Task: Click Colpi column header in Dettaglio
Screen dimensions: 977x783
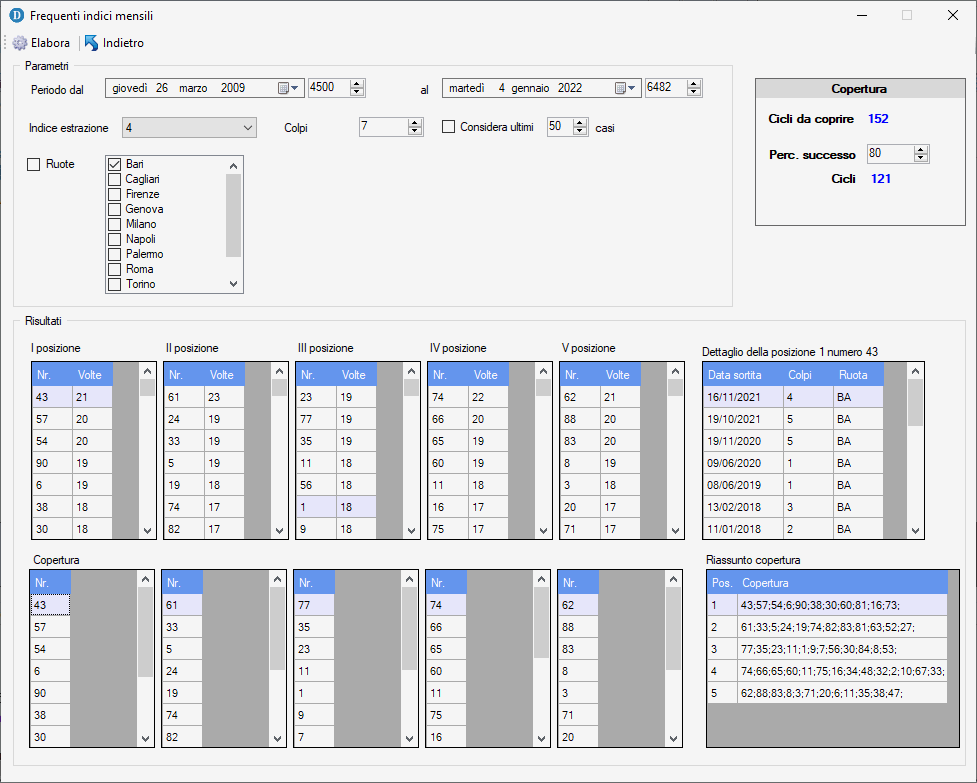Action: [x=809, y=375]
